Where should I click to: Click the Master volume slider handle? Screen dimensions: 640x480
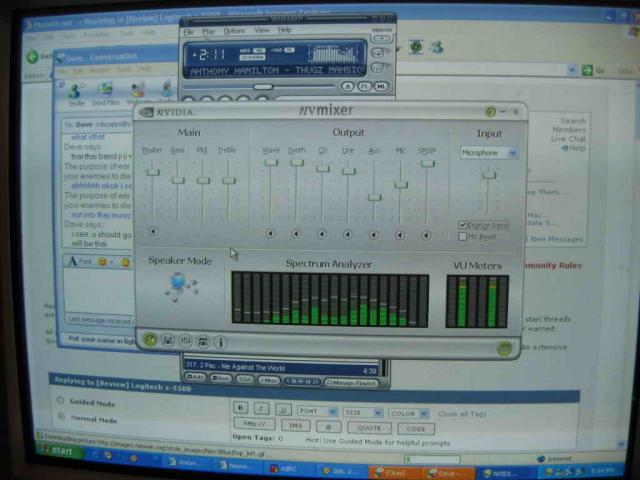tap(153, 172)
